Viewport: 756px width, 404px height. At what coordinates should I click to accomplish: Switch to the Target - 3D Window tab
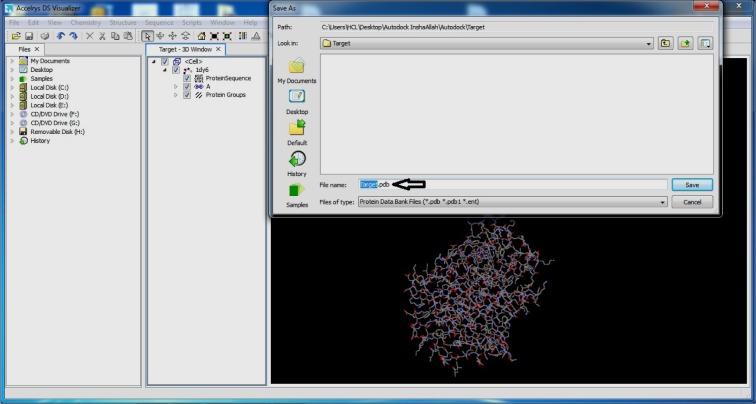[183, 49]
